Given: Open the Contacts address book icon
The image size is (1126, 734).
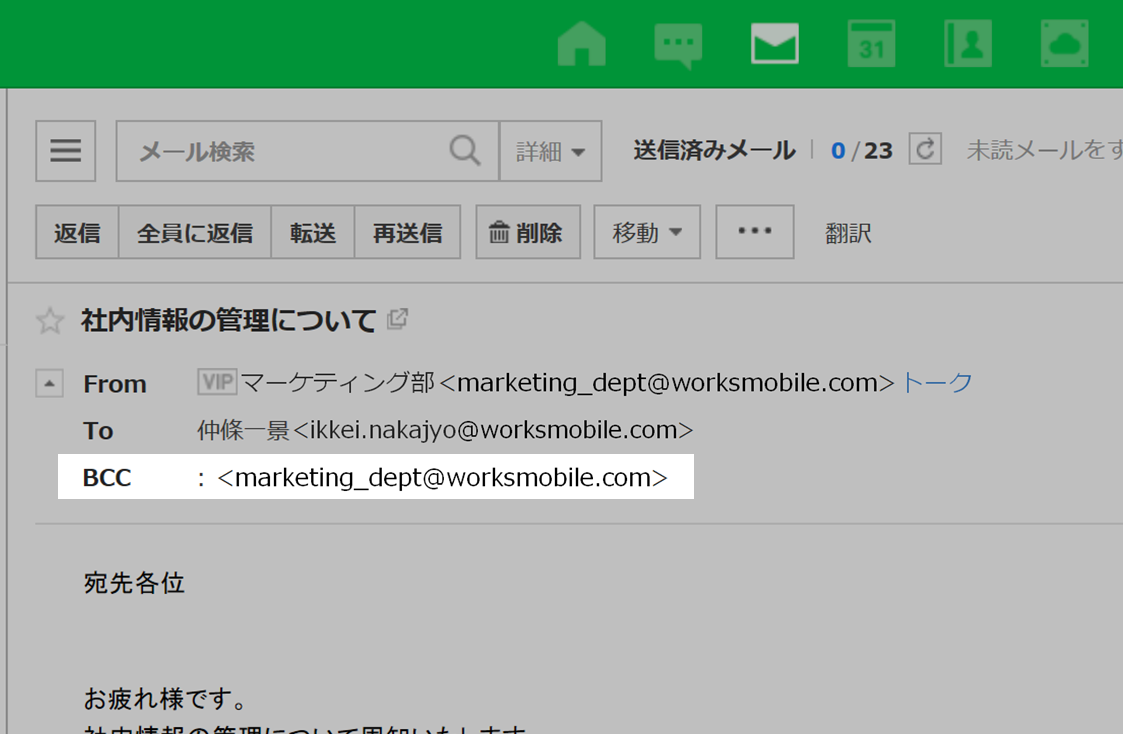Looking at the screenshot, I should (x=968, y=45).
